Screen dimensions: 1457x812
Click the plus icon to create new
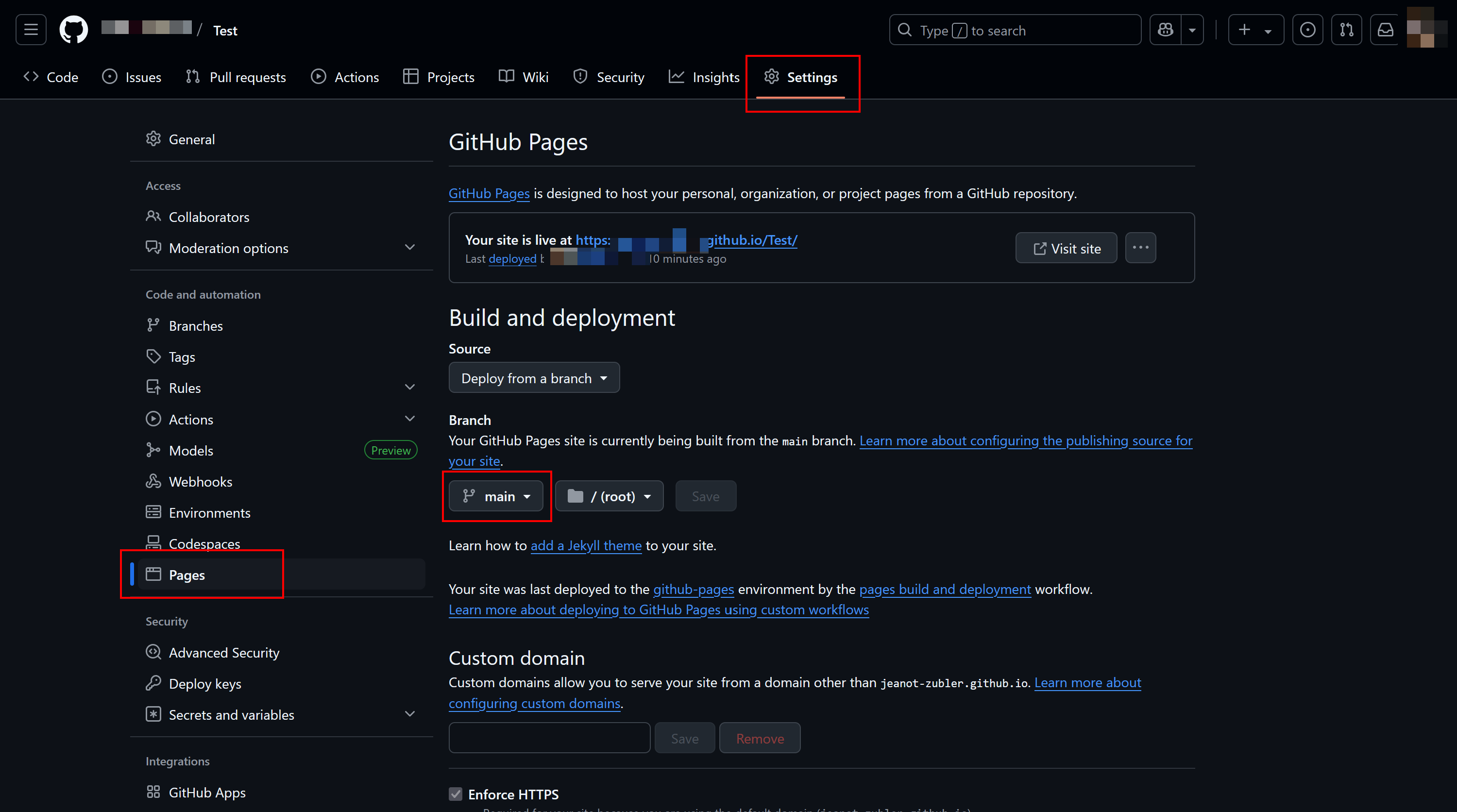tap(1244, 30)
